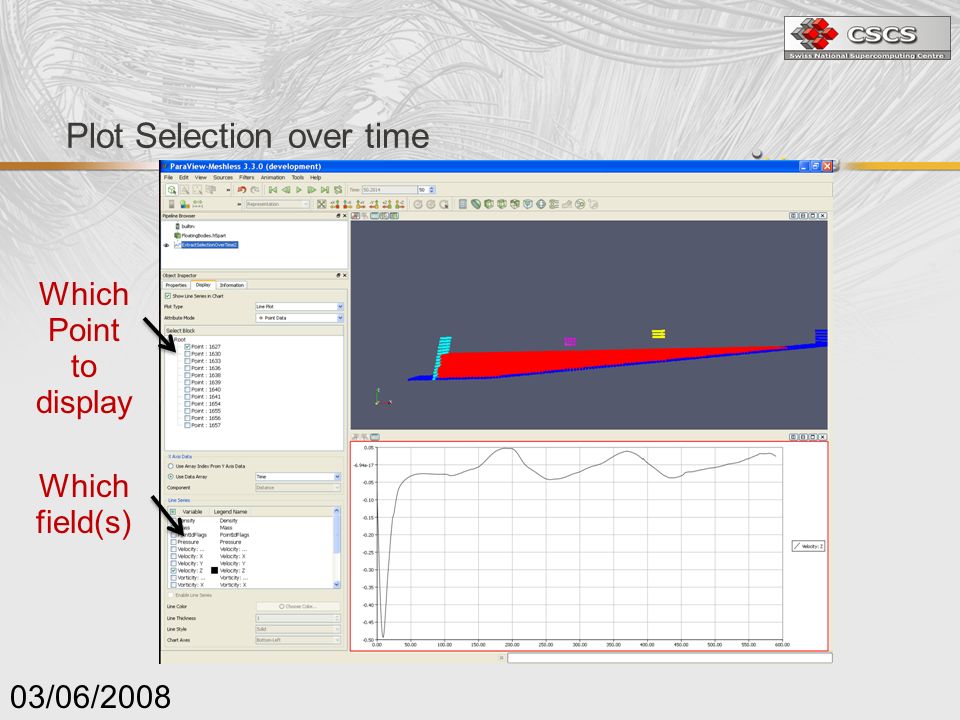Open the Sources menu

point(223,178)
